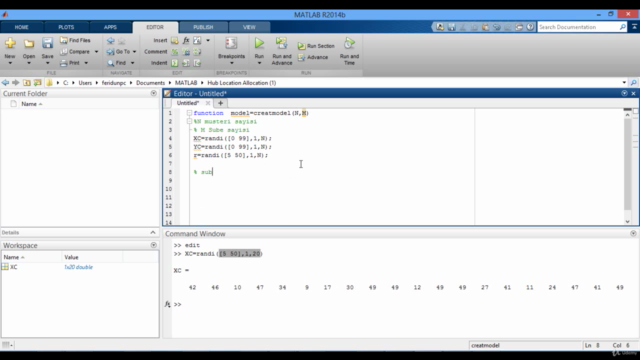640x360 pixels.
Task: Switch to the APPS ribbon tab
Action: (110, 27)
